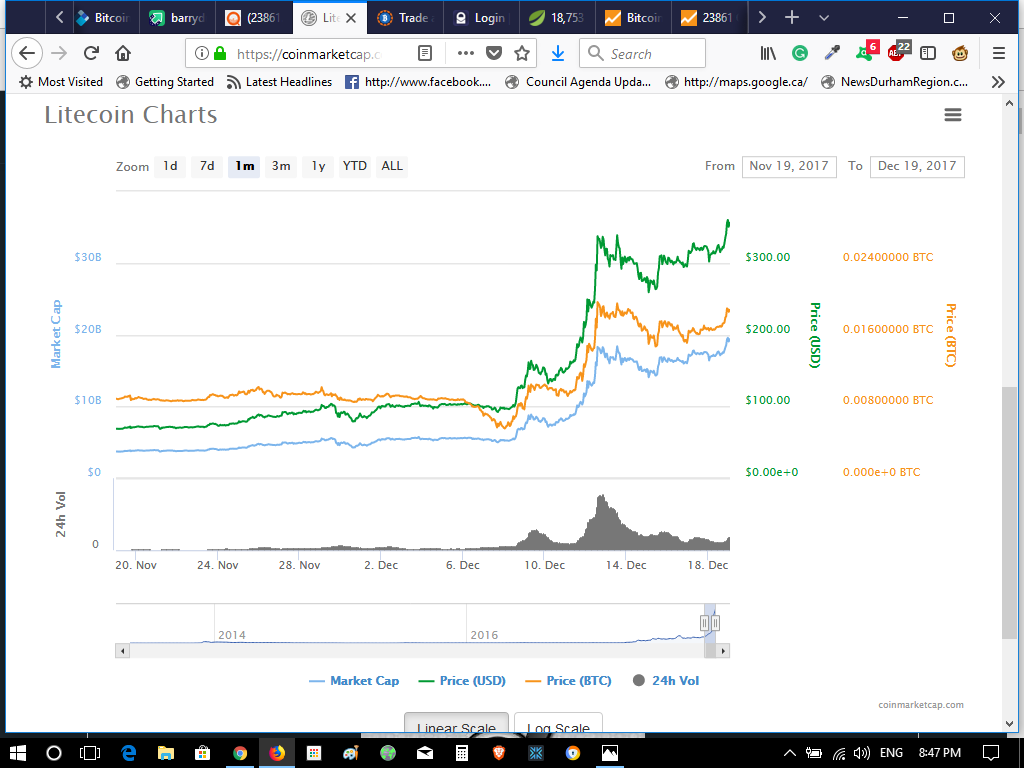Switch to the barryd tab

180,18
